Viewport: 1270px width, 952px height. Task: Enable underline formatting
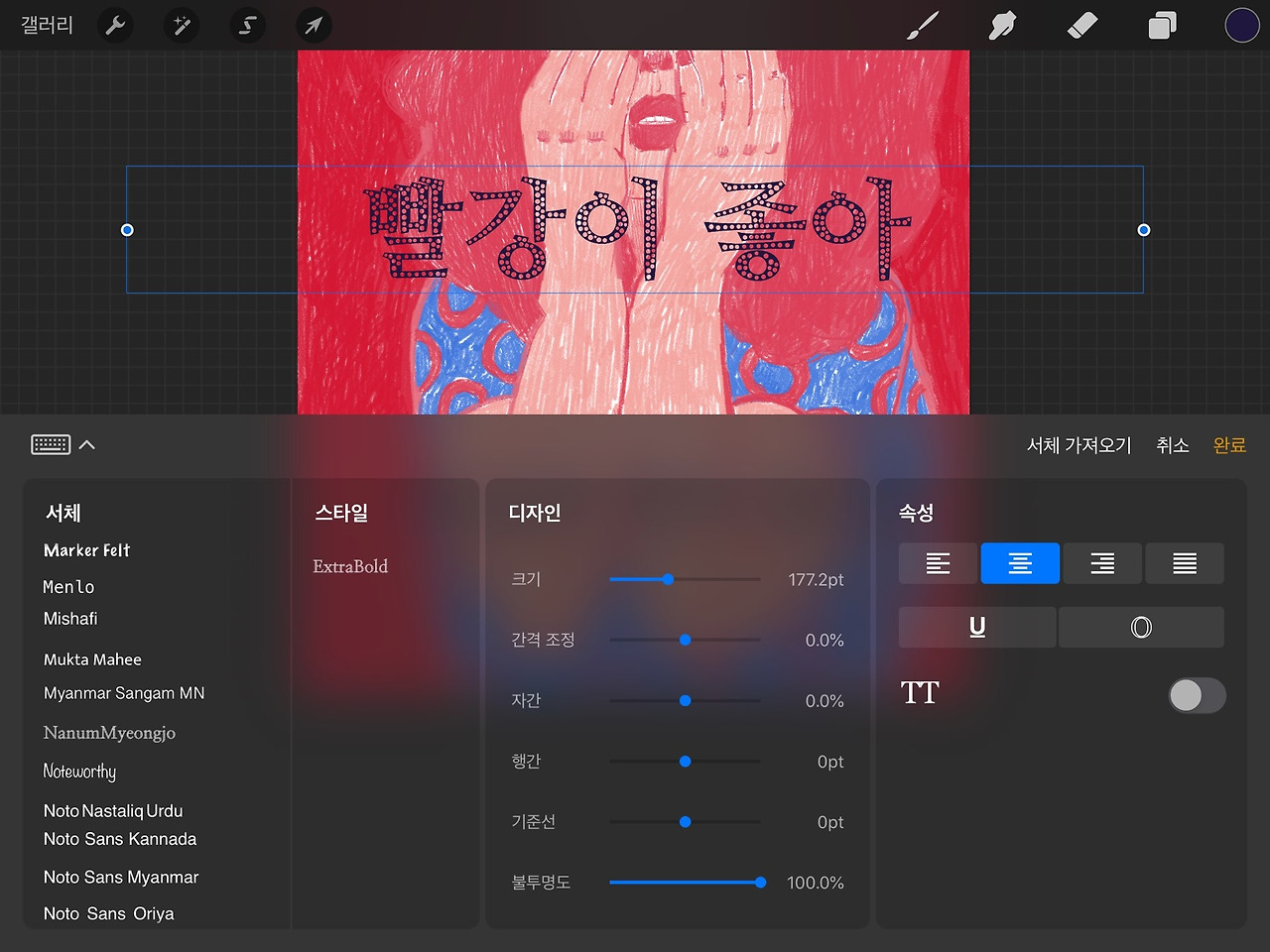(976, 627)
